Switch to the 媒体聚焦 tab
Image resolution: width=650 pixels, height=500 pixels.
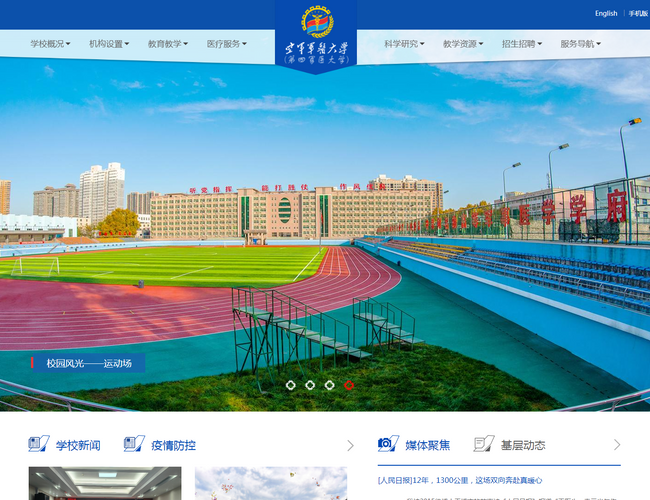[x=428, y=445]
